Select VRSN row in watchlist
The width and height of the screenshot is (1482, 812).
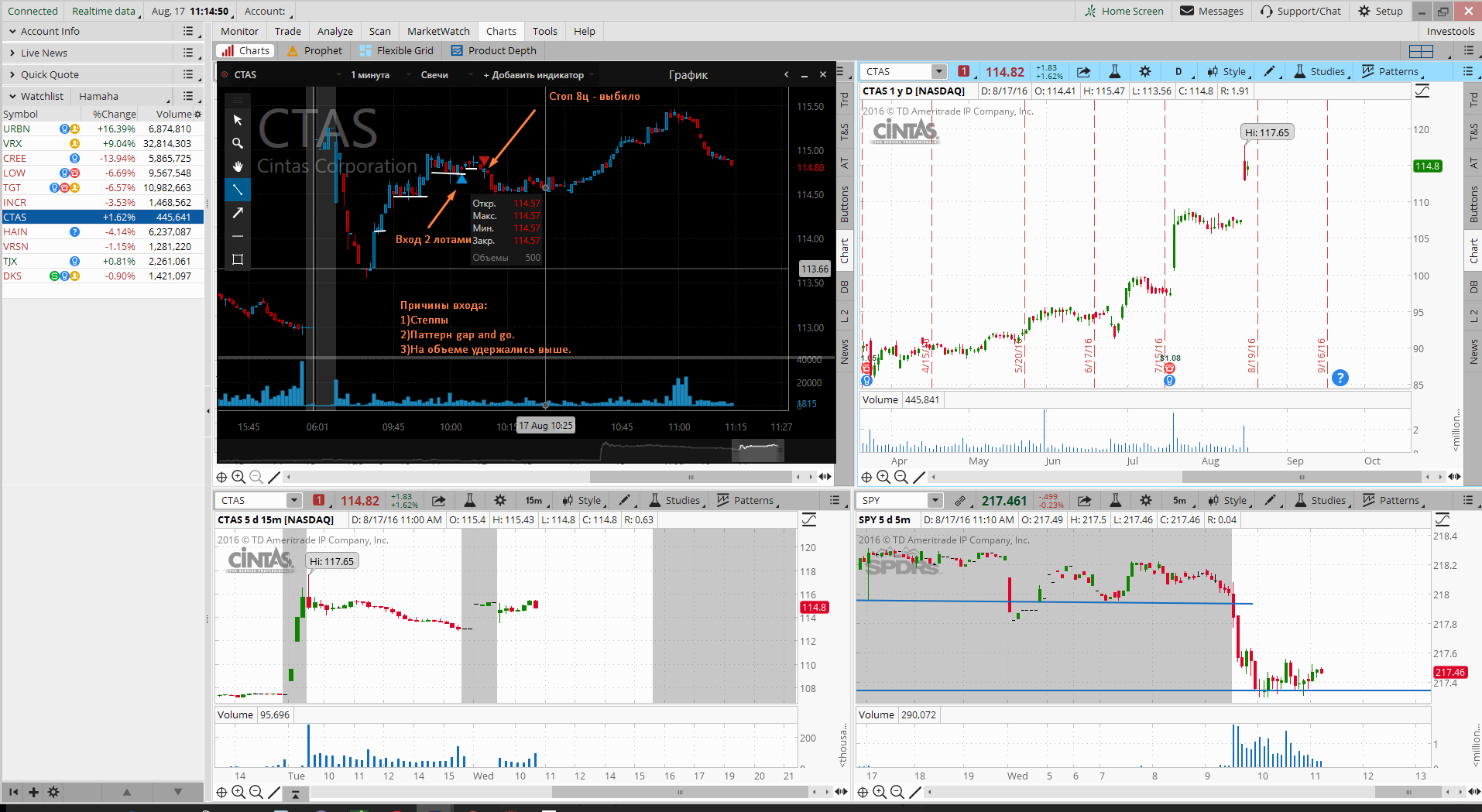click(x=103, y=247)
